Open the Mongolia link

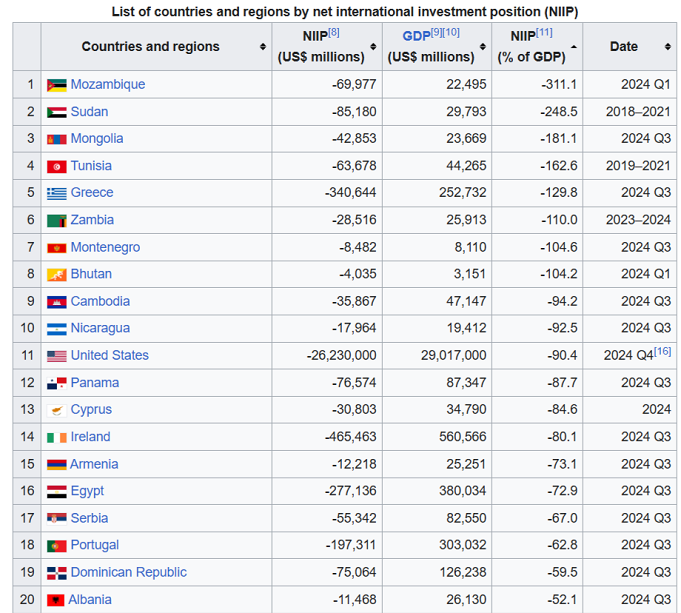97,139
